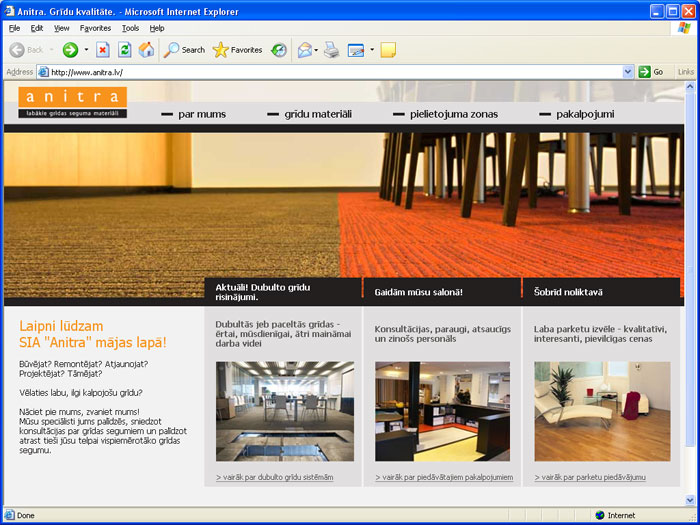This screenshot has height=525, width=700.
Task: Open the Favorites star button
Action: [x=238, y=50]
